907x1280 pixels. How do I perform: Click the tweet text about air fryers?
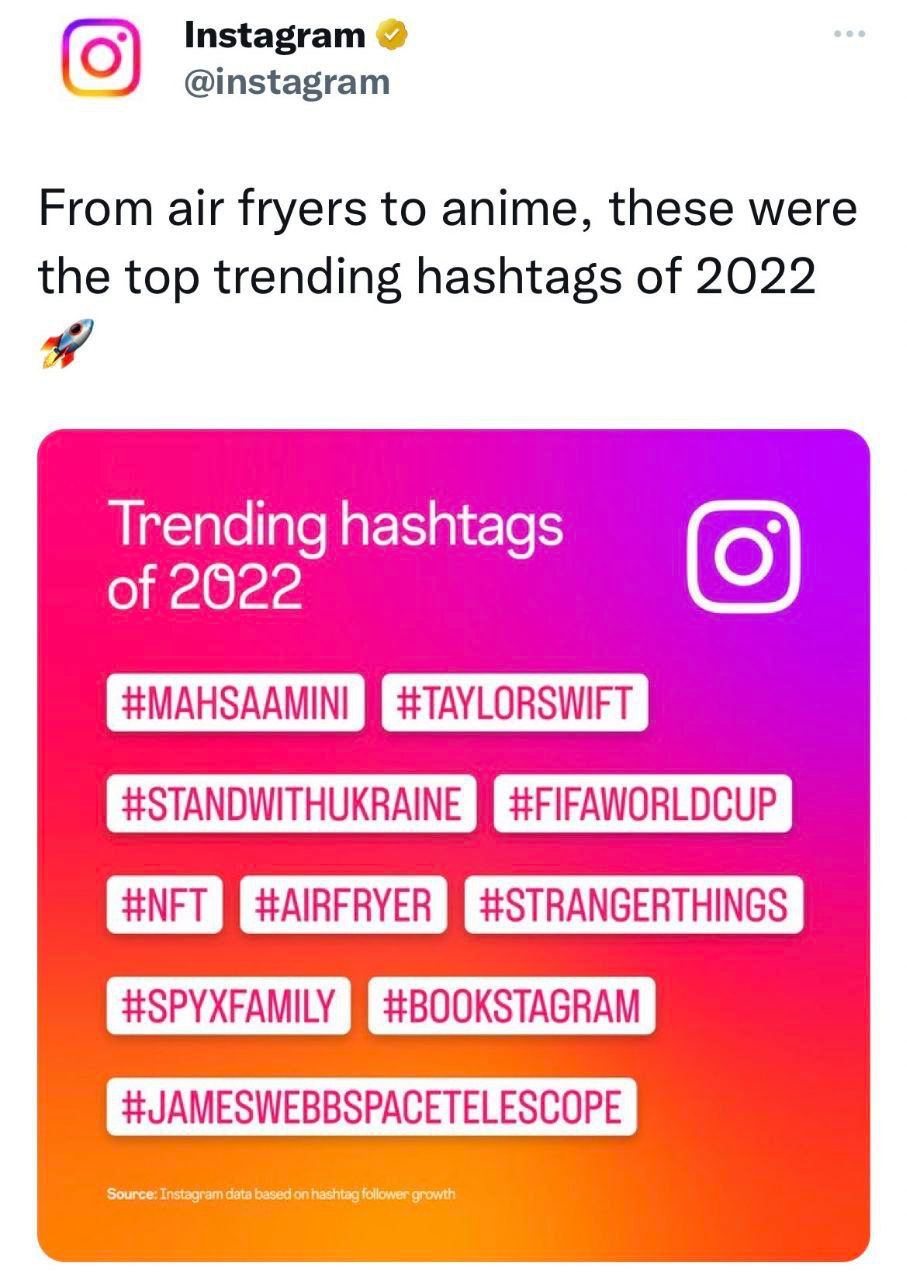[448, 243]
